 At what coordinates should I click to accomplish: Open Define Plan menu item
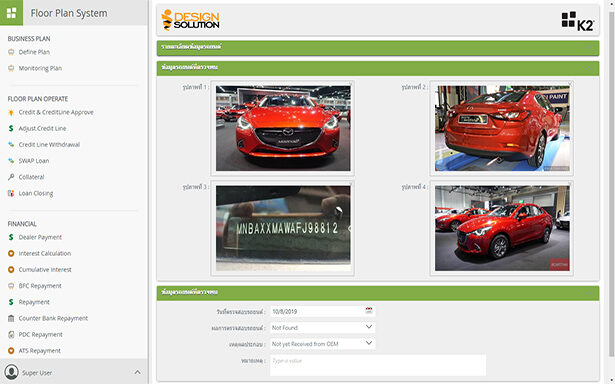[x=34, y=52]
